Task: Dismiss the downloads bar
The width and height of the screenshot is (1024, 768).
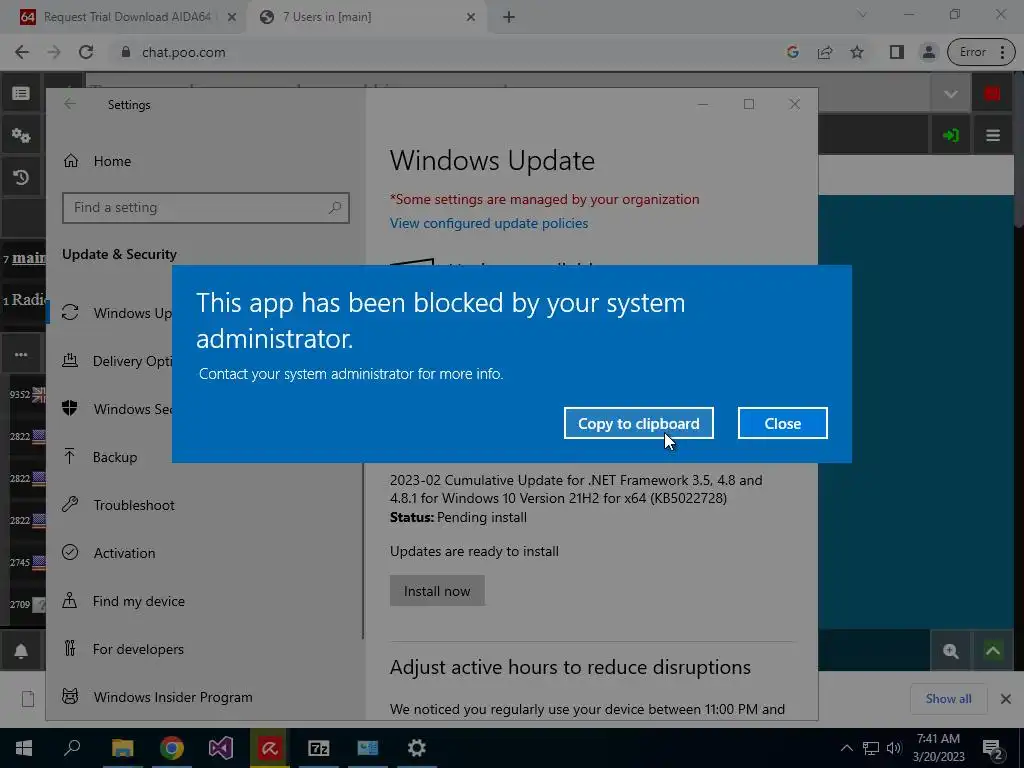Action: point(1006,699)
